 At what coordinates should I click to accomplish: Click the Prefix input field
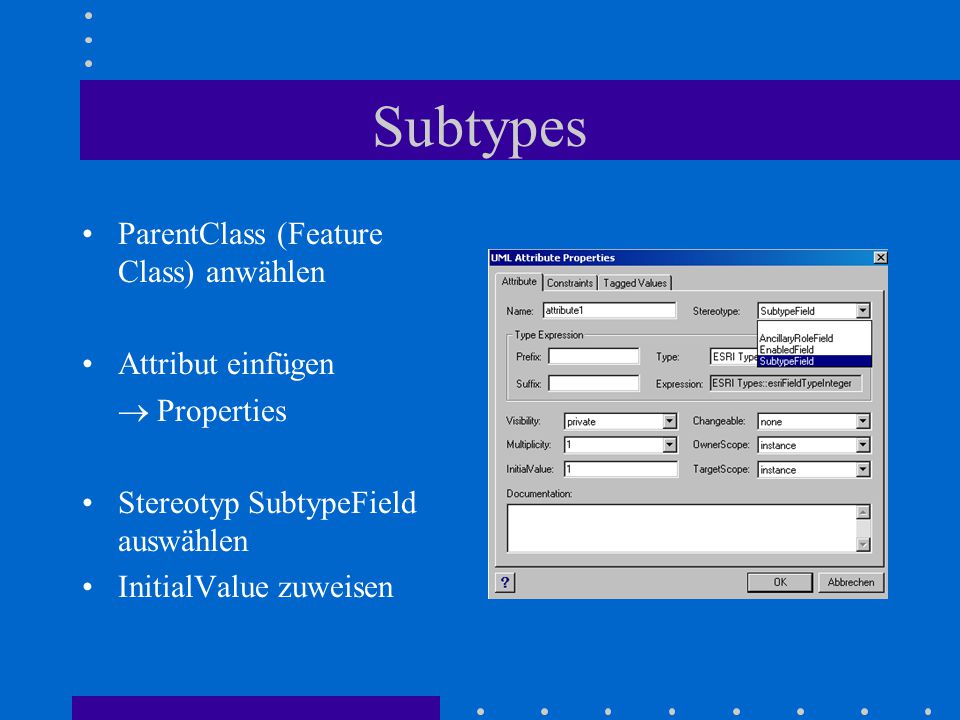tap(594, 356)
